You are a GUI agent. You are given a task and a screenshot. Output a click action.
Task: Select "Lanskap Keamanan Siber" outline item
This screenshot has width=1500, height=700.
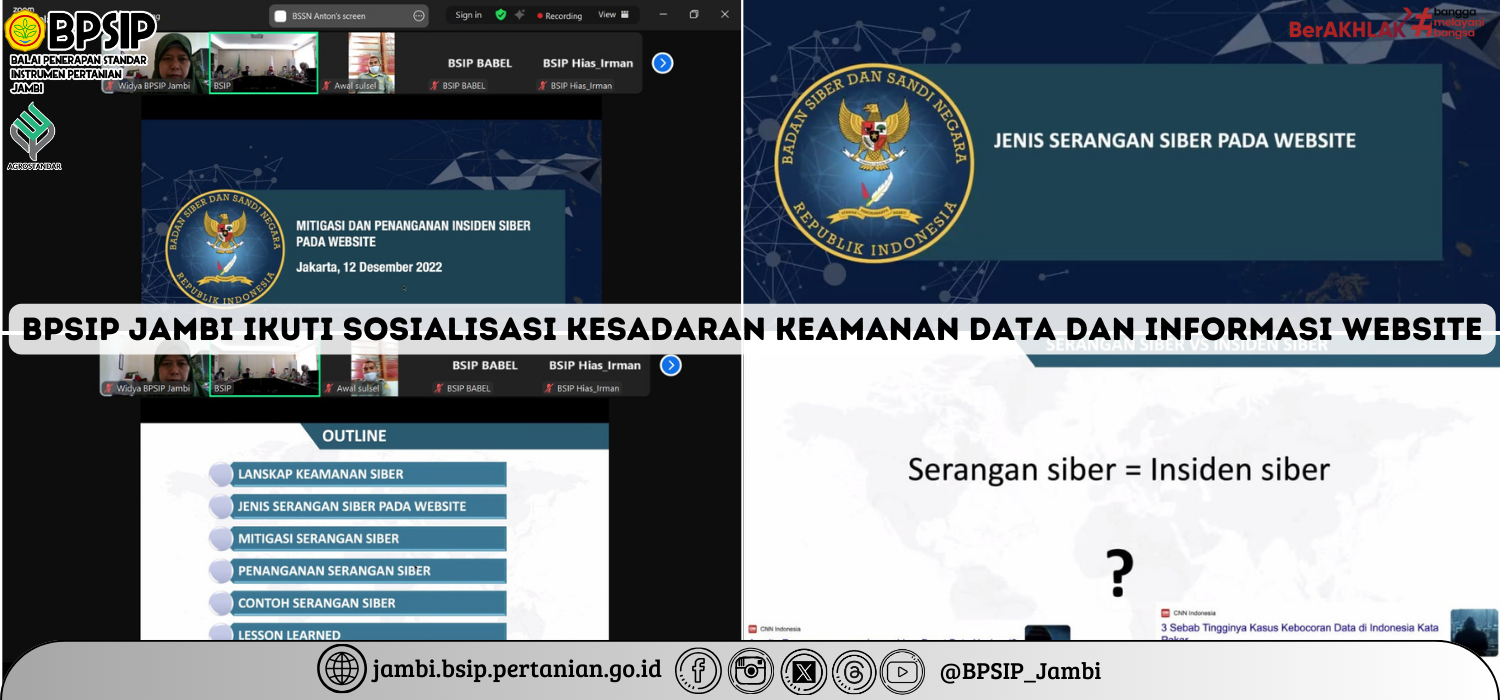coord(320,474)
